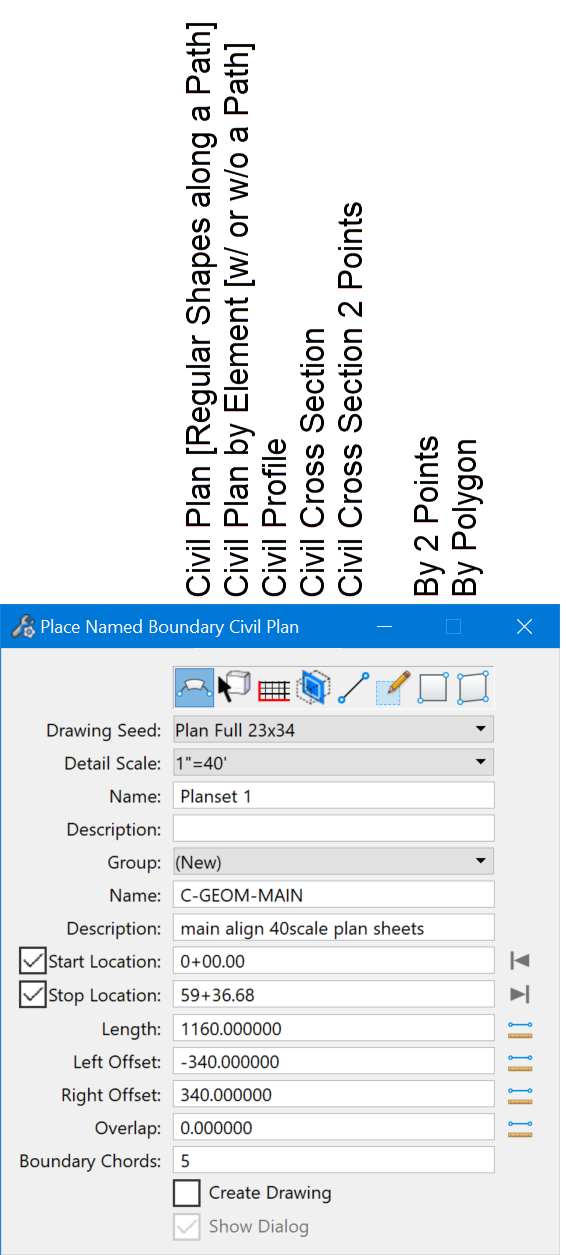
Task: Select Civil Plan by Element mode icon
Action: pyautogui.click(x=234, y=688)
